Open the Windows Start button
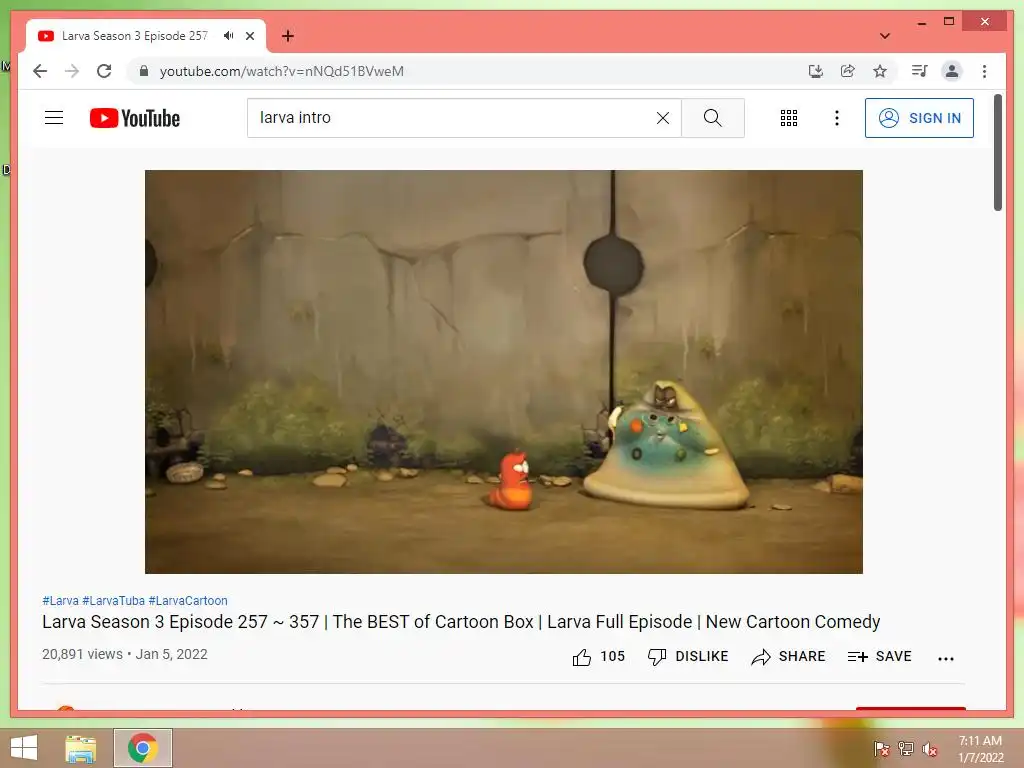Viewport: 1024px width, 768px height. [24, 748]
